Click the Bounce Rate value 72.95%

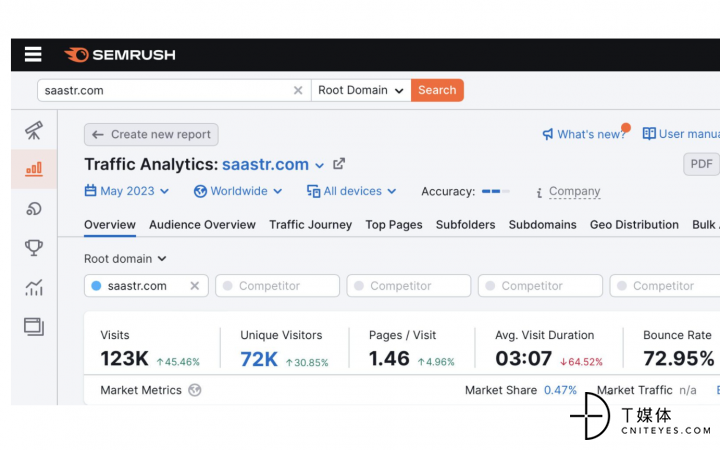point(679,359)
